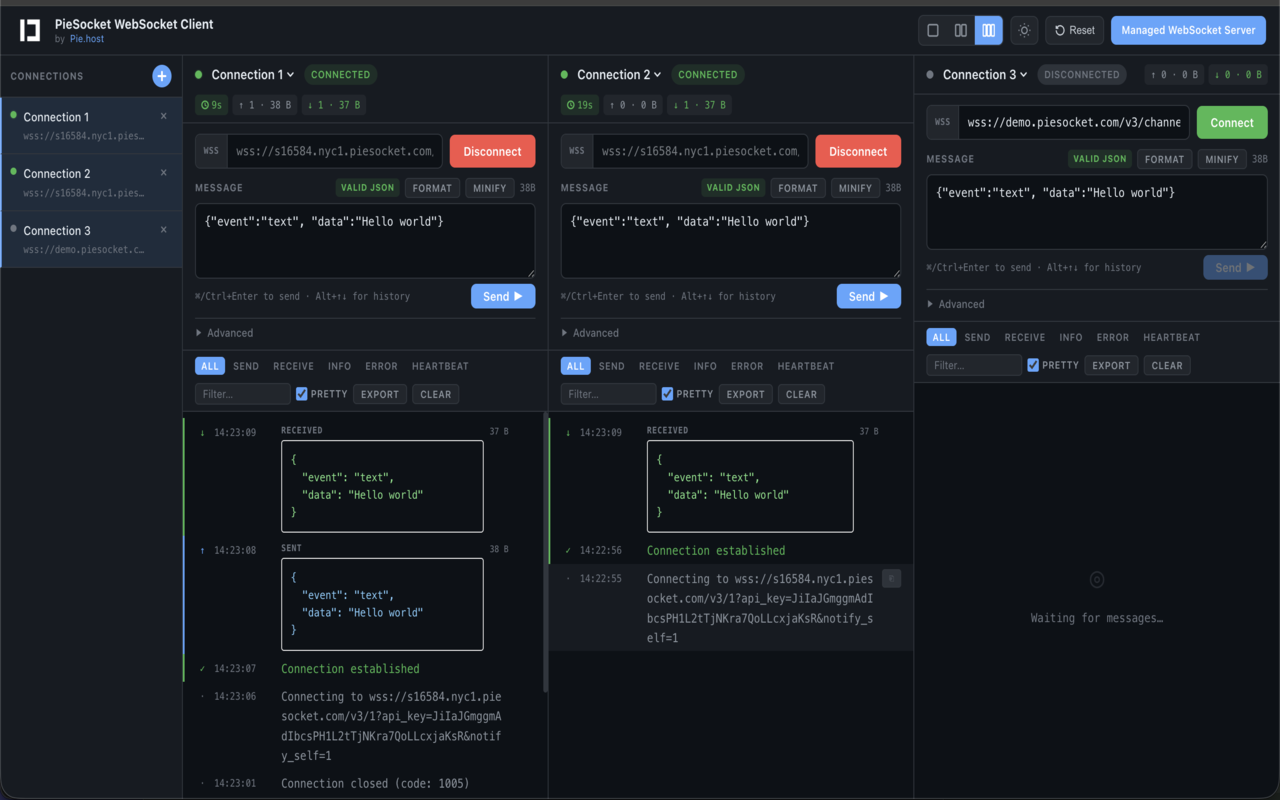Toggle PRETTY checkbox in Connection 2
The image size is (1280, 800).
pyautogui.click(x=667, y=394)
